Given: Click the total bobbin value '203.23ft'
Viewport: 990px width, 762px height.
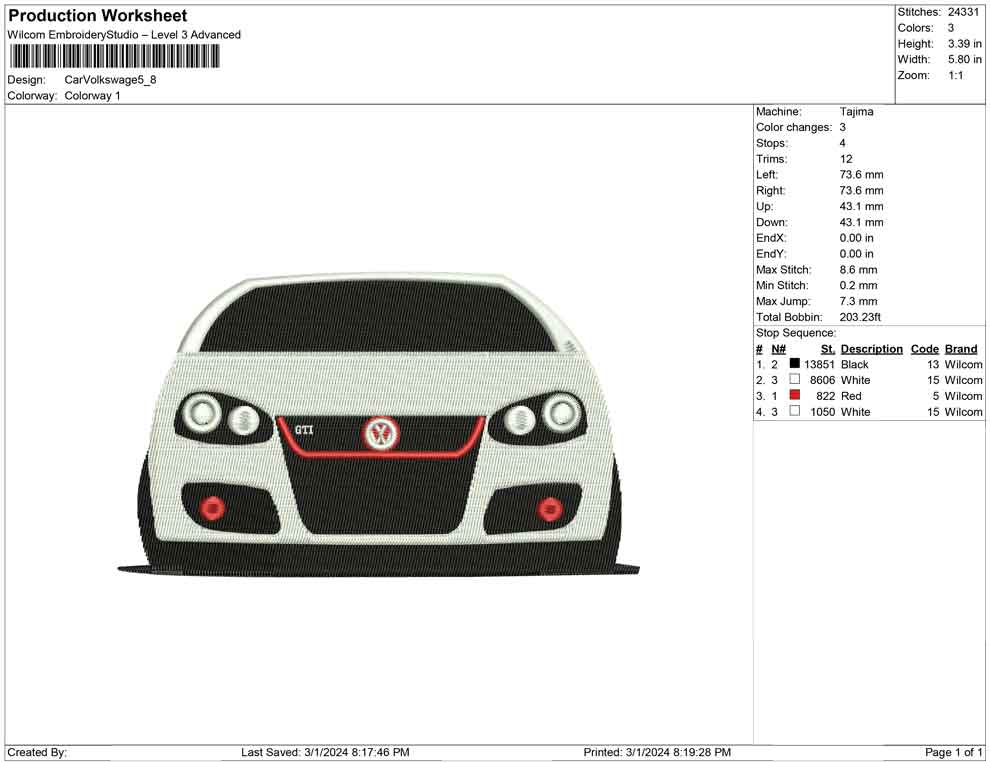Looking at the screenshot, I should tap(860, 317).
